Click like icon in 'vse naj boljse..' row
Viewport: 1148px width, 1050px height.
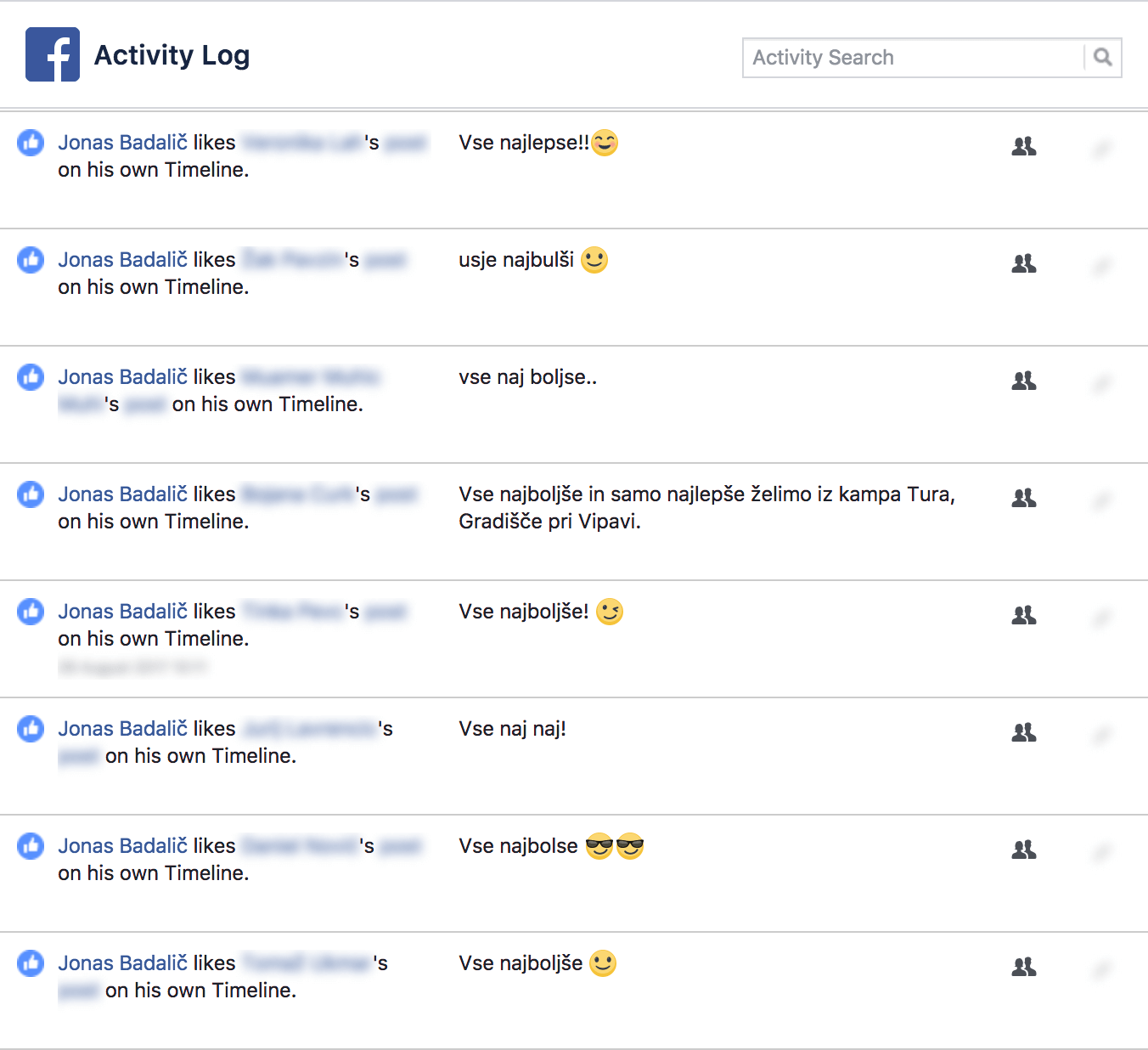point(31,376)
